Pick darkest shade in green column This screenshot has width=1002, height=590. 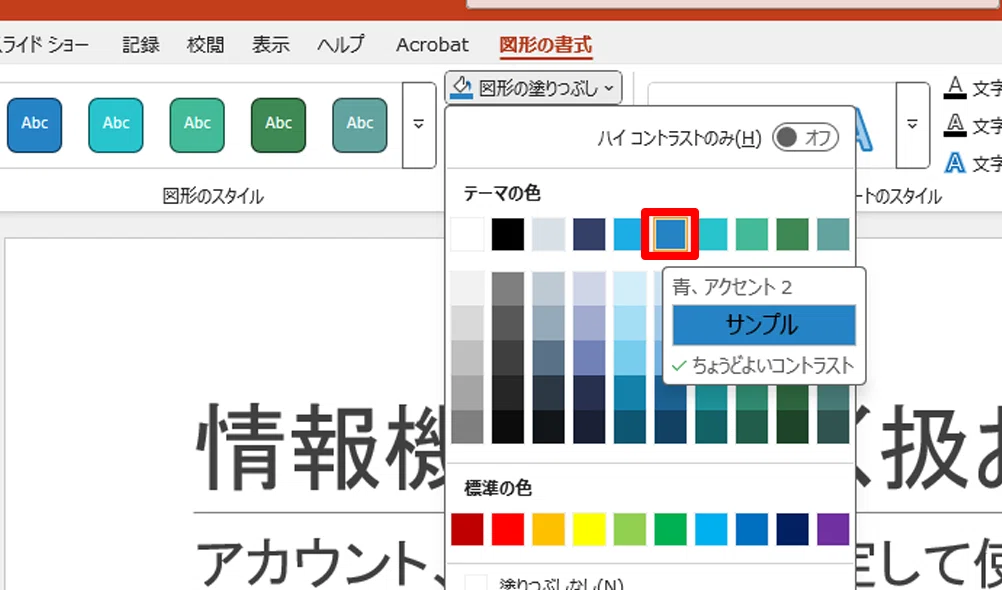[x=792, y=427]
